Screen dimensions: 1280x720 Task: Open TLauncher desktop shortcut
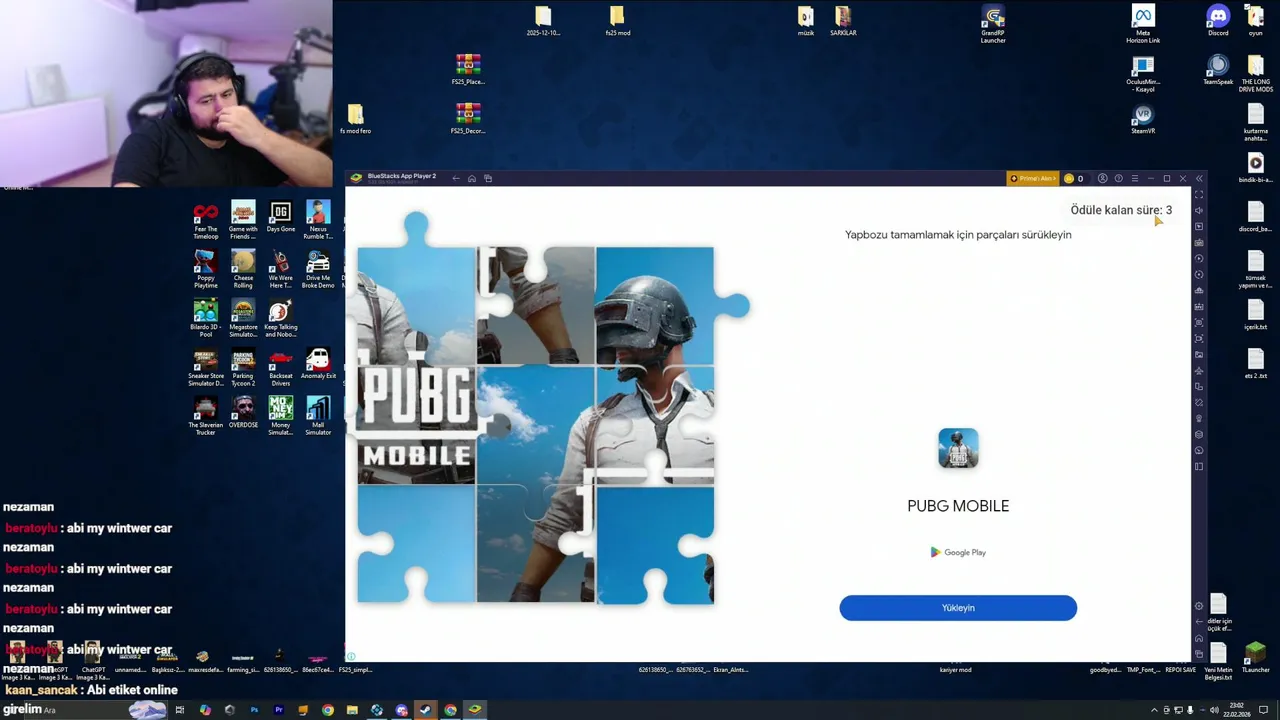pos(1256,658)
